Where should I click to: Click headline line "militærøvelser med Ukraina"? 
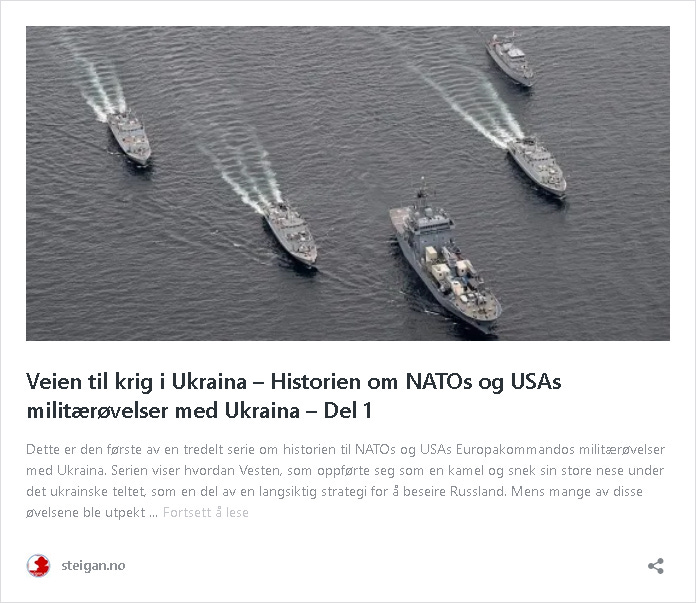click(x=163, y=411)
